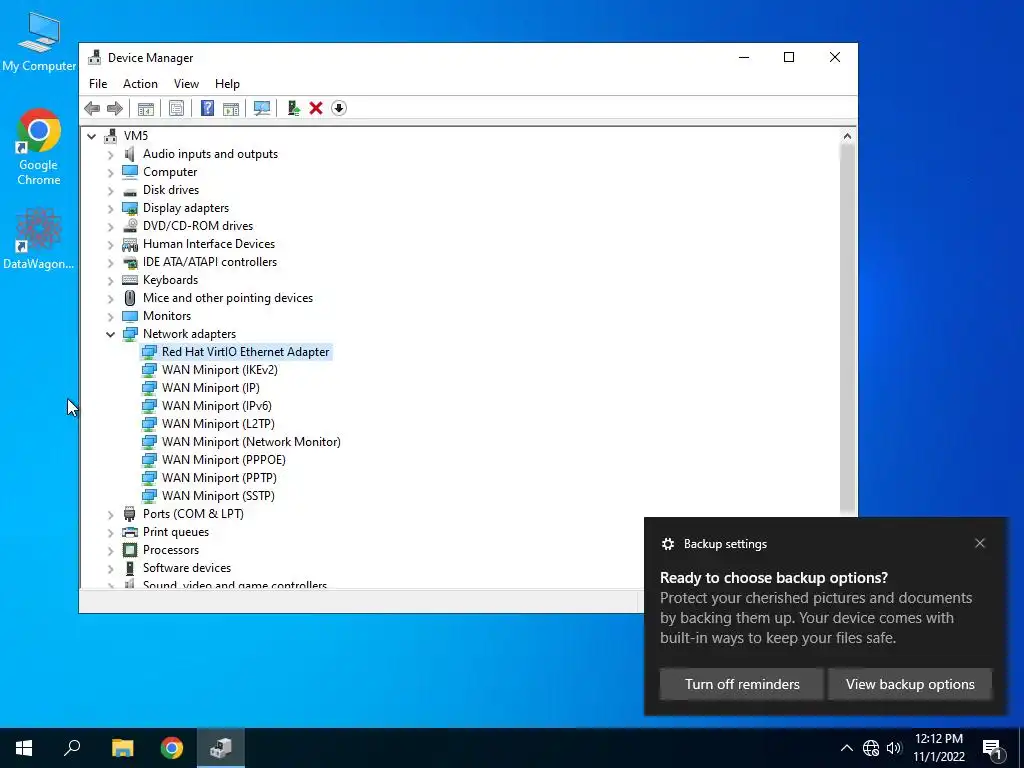The width and height of the screenshot is (1024, 768).
Task: Click network globe tray icon
Action: pyautogui.click(x=871, y=748)
